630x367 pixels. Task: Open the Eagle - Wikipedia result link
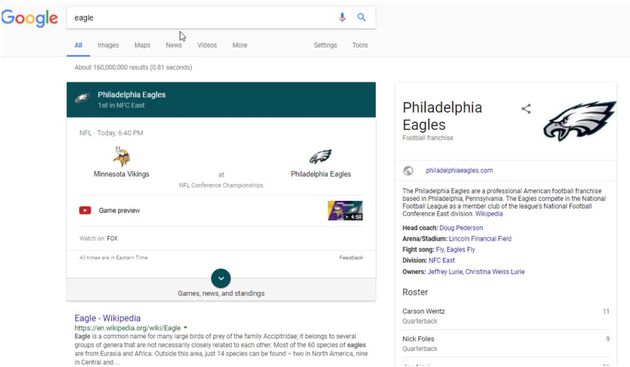(x=107, y=318)
